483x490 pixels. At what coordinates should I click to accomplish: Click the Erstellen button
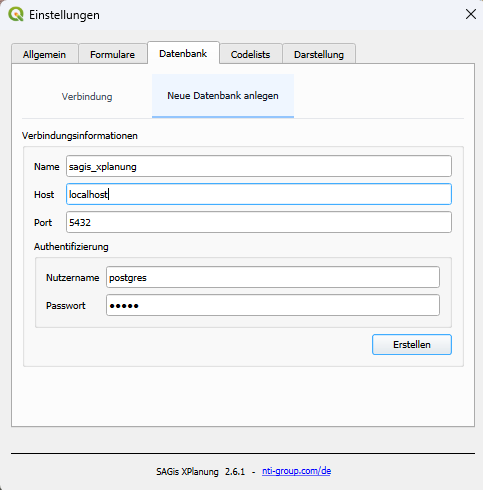click(412, 345)
